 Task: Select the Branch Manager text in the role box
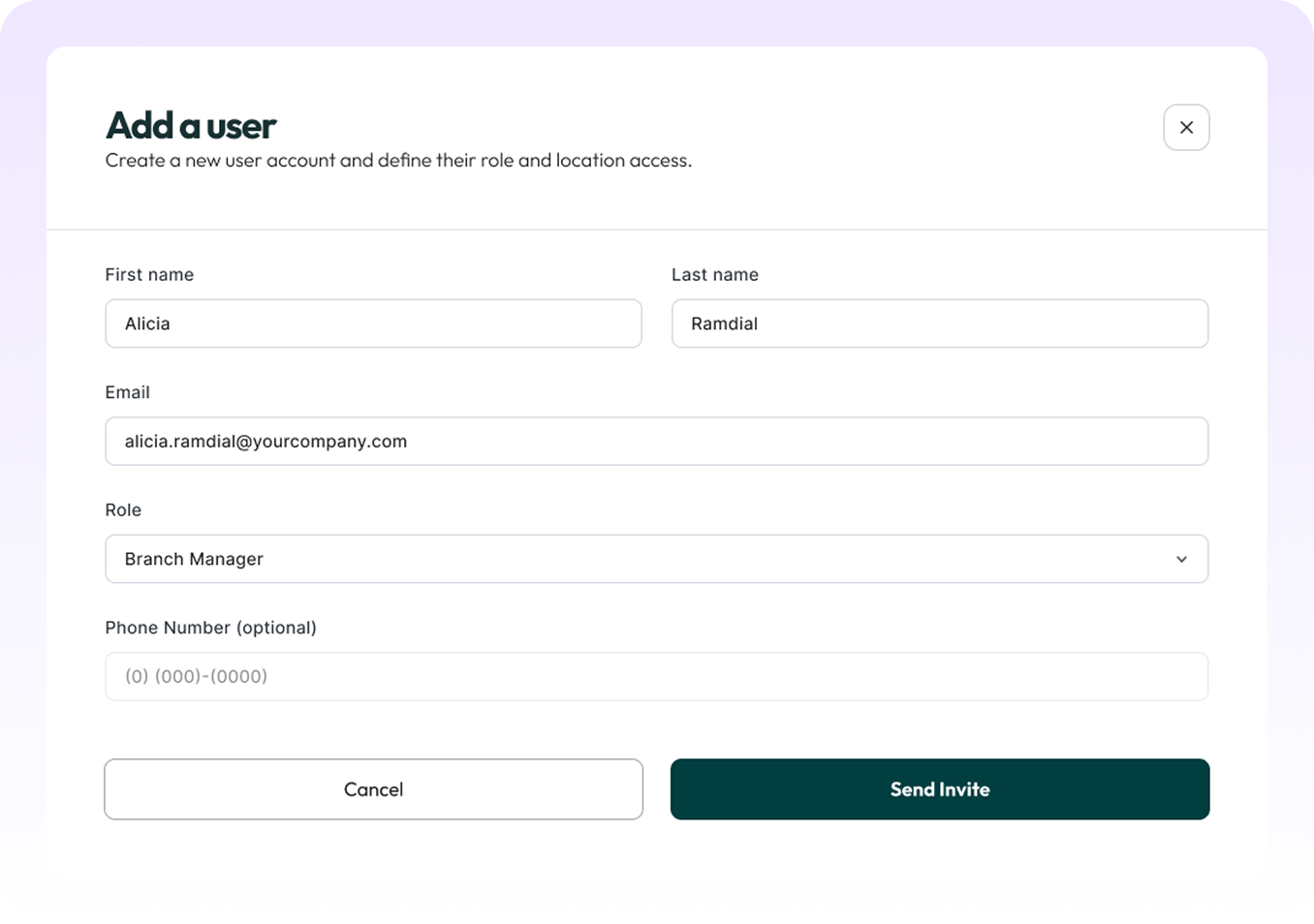click(x=194, y=559)
